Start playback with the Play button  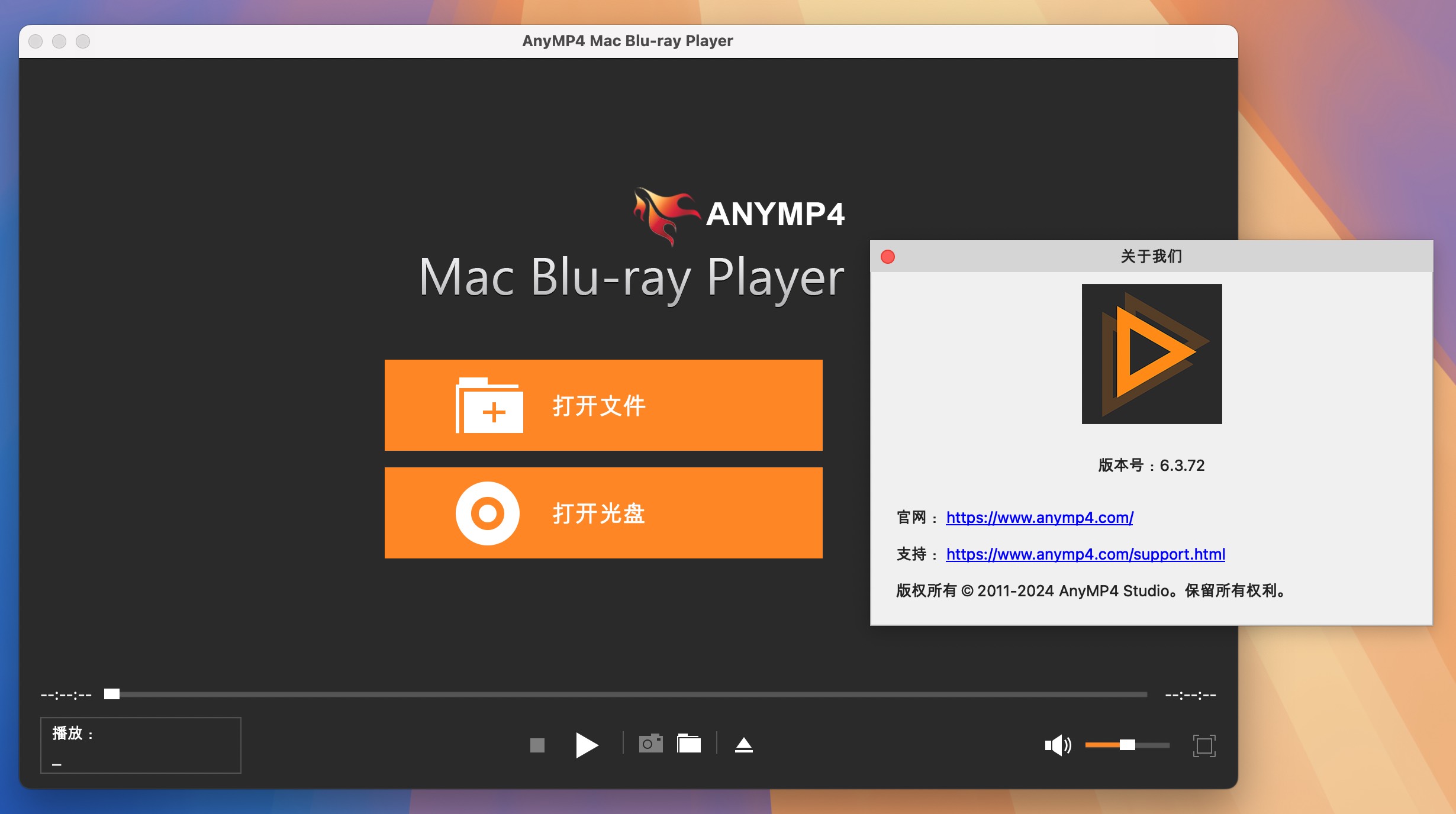coord(587,745)
